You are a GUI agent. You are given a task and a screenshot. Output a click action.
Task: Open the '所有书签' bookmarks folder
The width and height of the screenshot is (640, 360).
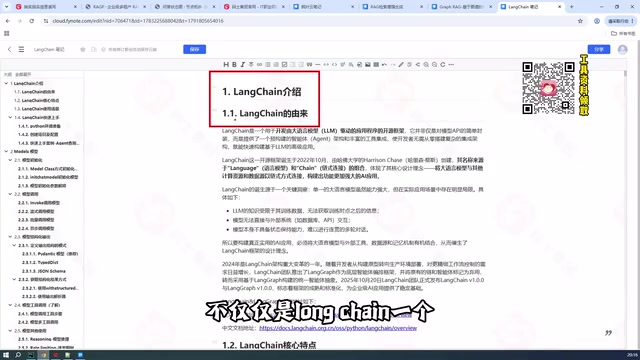623,33
